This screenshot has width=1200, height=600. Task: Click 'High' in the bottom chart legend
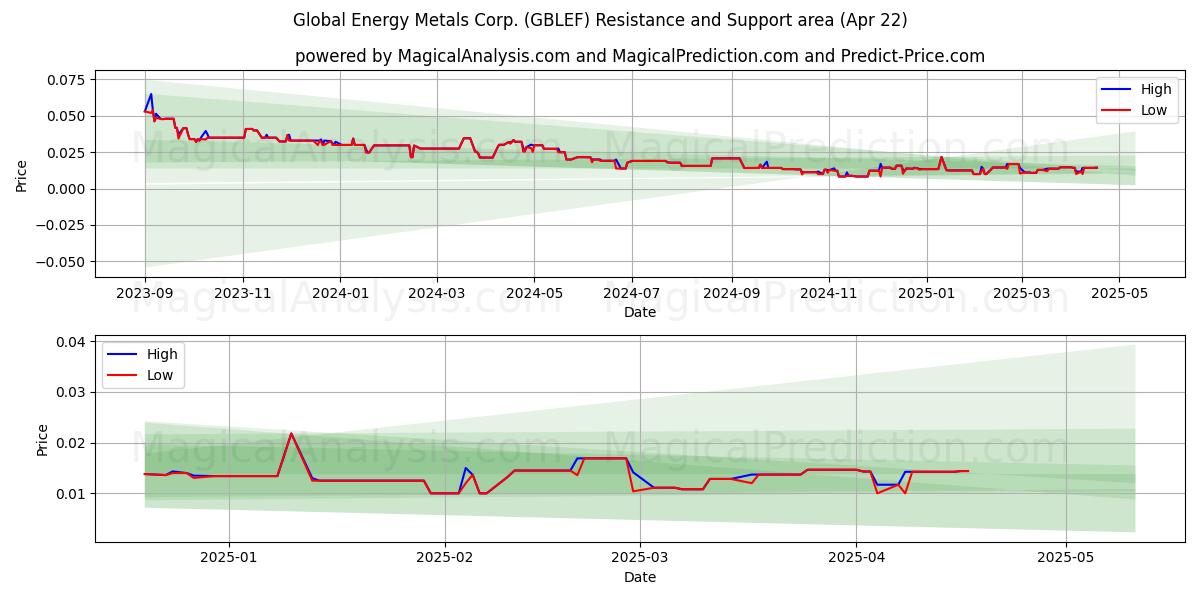point(162,354)
